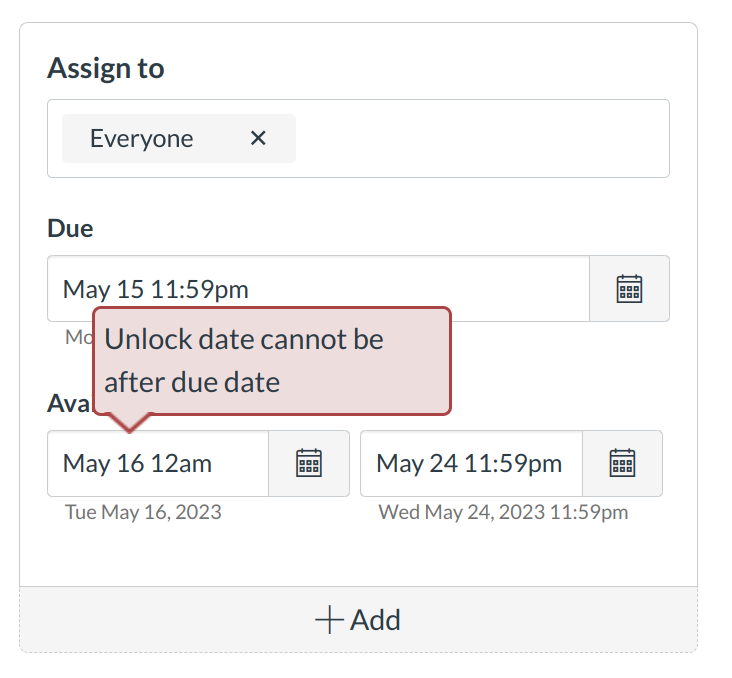Click the Due label heading

(70, 228)
